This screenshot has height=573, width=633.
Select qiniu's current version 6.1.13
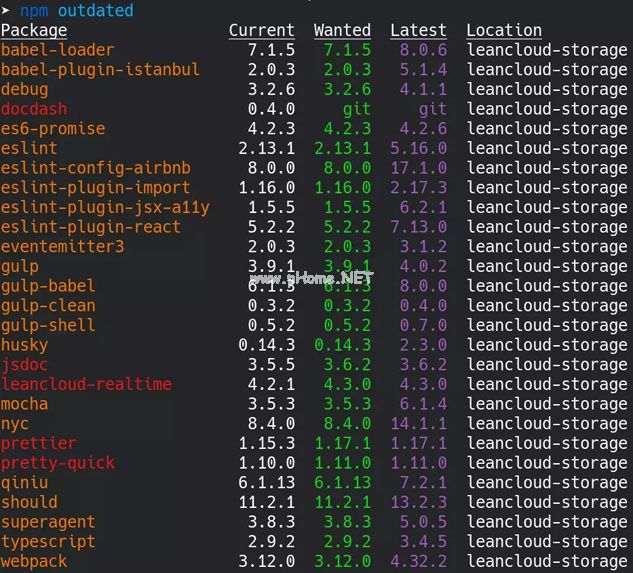(266, 482)
